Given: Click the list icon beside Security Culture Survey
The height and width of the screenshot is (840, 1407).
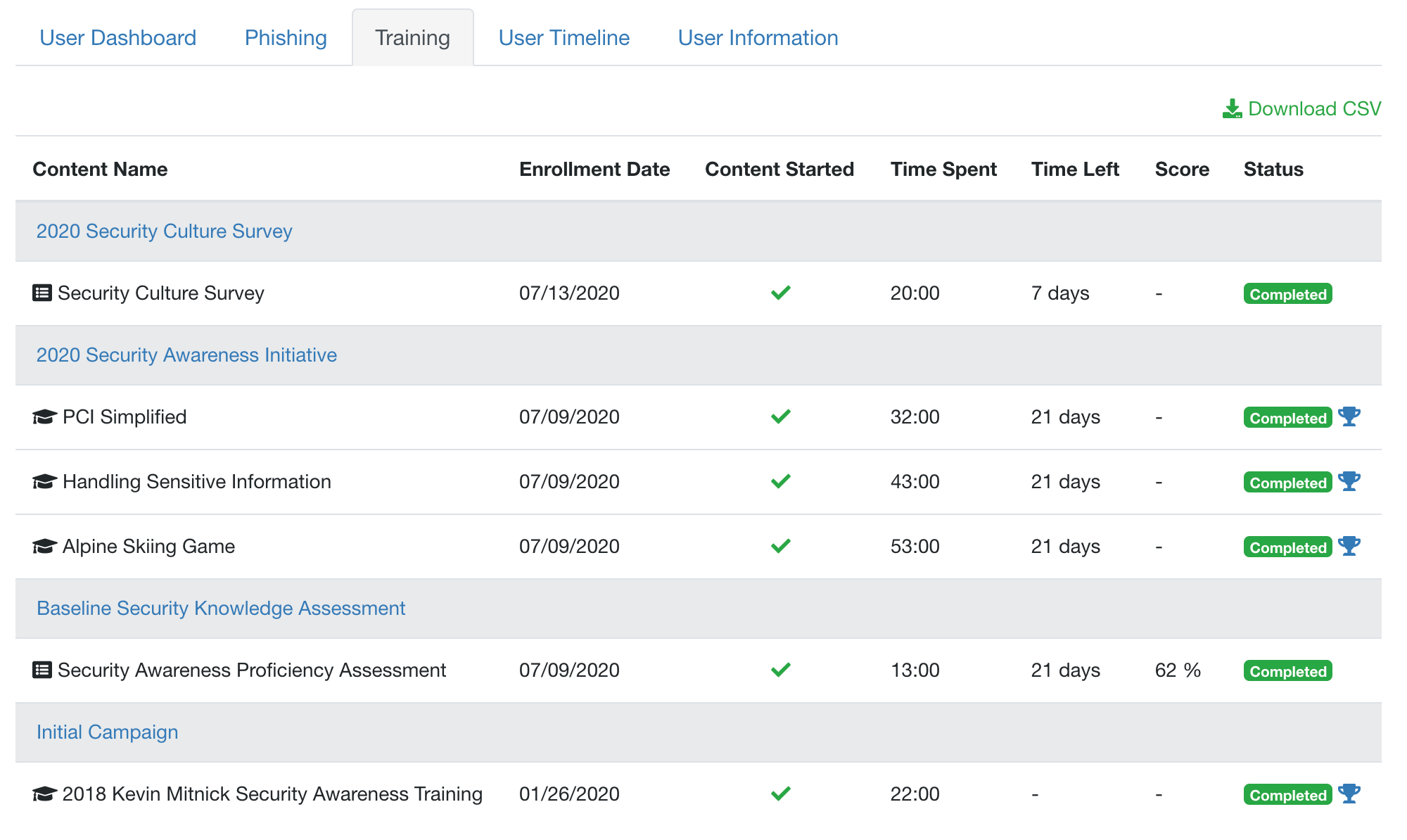Looking at the screenshot, I should coord(42,293).
